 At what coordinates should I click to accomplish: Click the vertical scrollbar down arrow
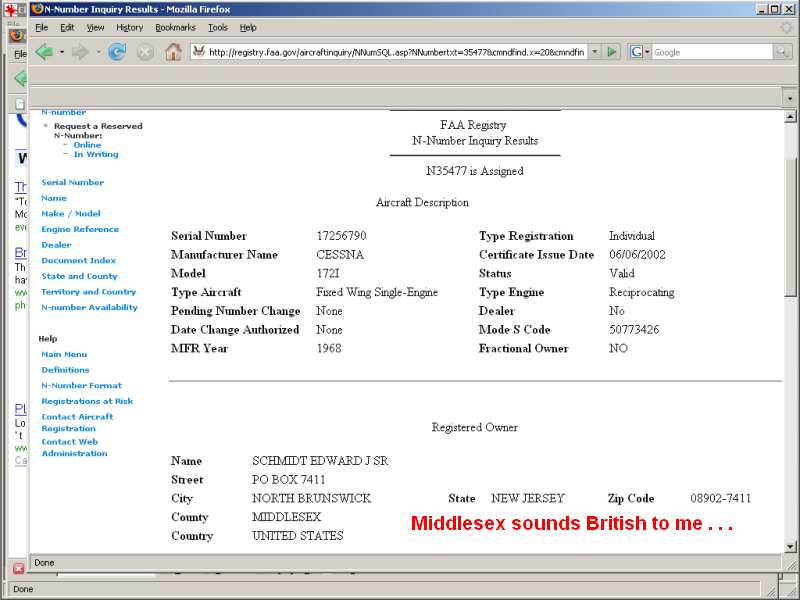[790, 546]
